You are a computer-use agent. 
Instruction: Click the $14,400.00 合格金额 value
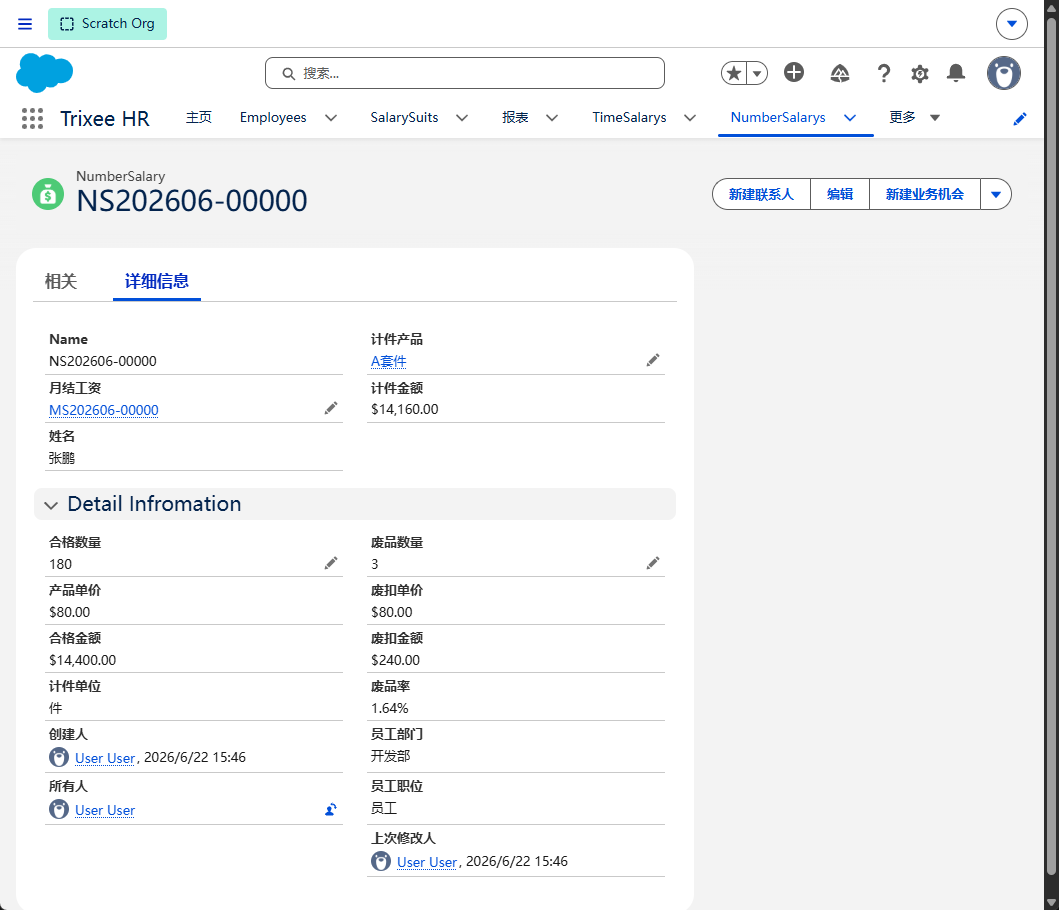pyautogui.click(x=82, y=660)
